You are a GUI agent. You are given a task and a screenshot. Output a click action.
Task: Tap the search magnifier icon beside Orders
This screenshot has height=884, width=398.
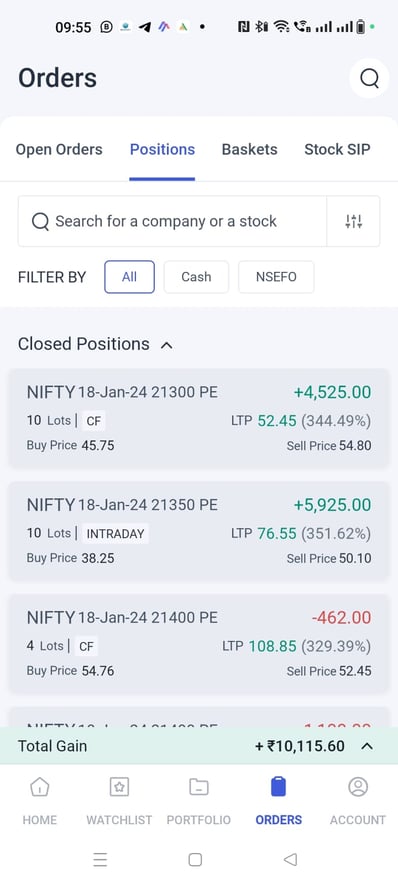pos(369,78)
